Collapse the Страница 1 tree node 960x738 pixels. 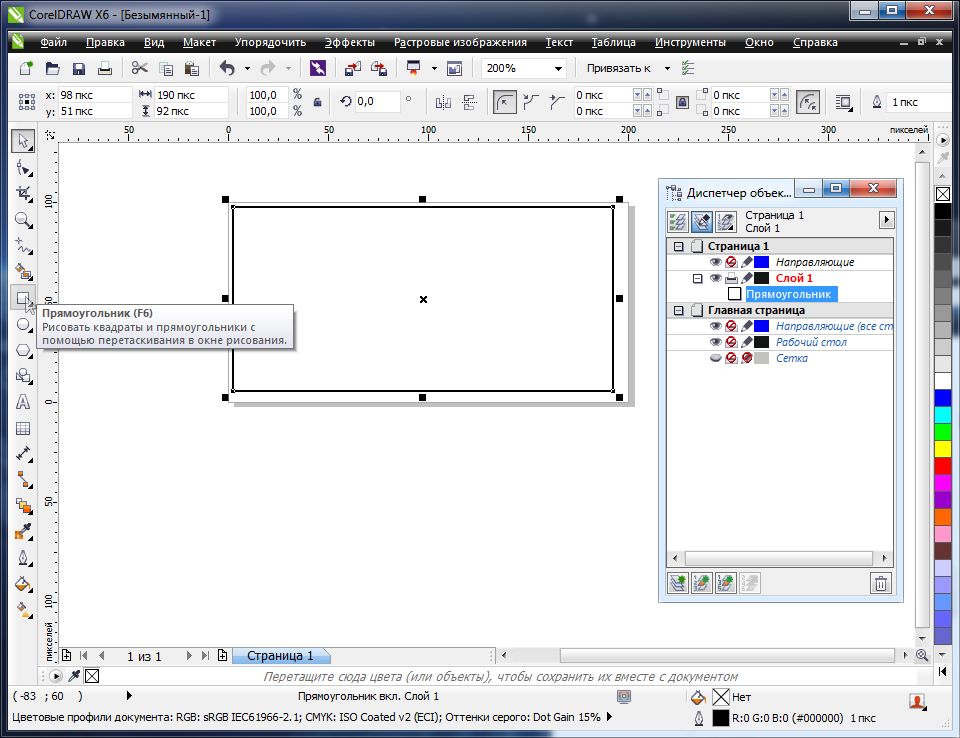(678, 246)
